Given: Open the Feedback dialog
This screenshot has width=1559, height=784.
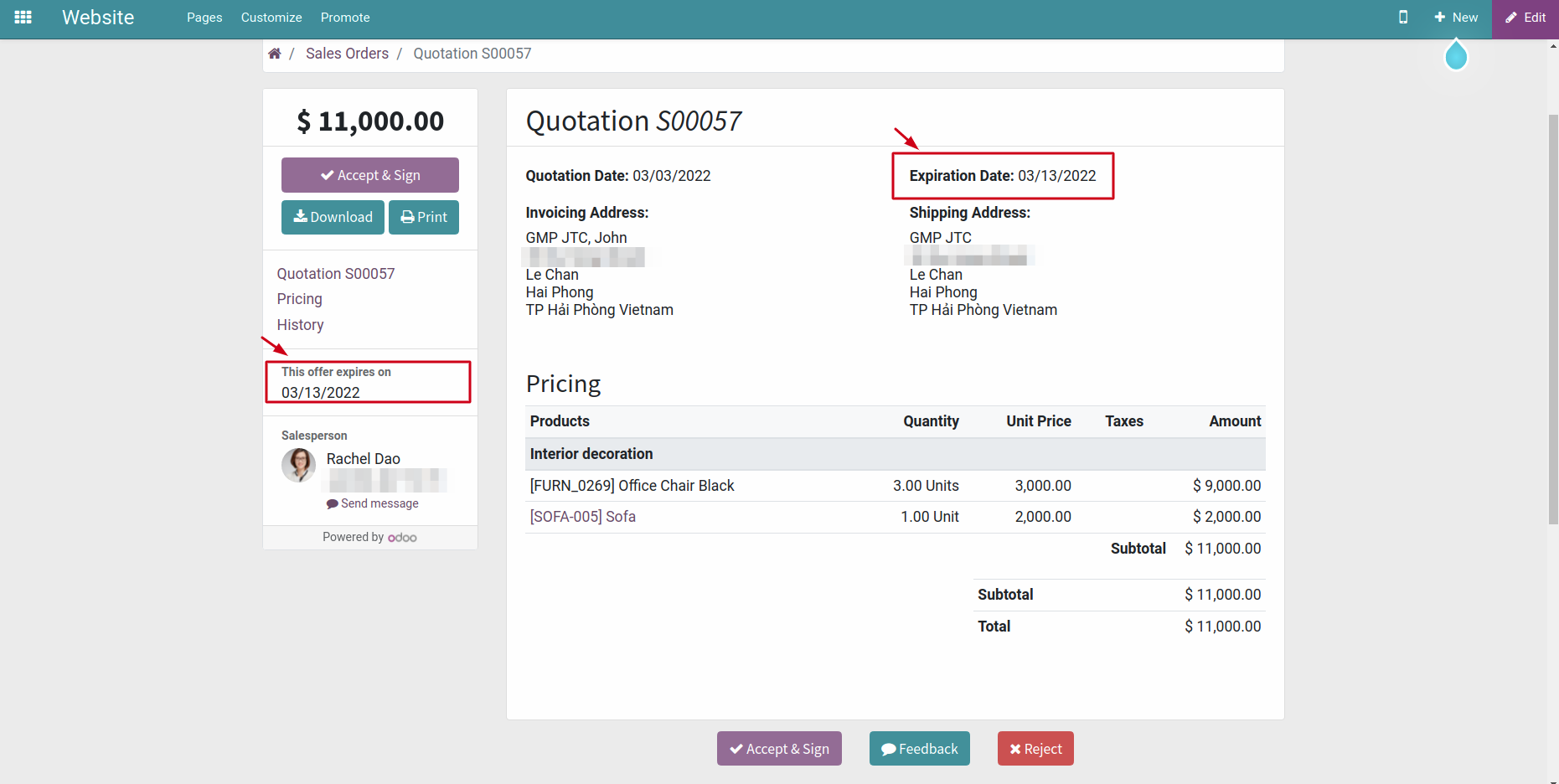Looking at the screenshot, I should click(x=919, y=748).
